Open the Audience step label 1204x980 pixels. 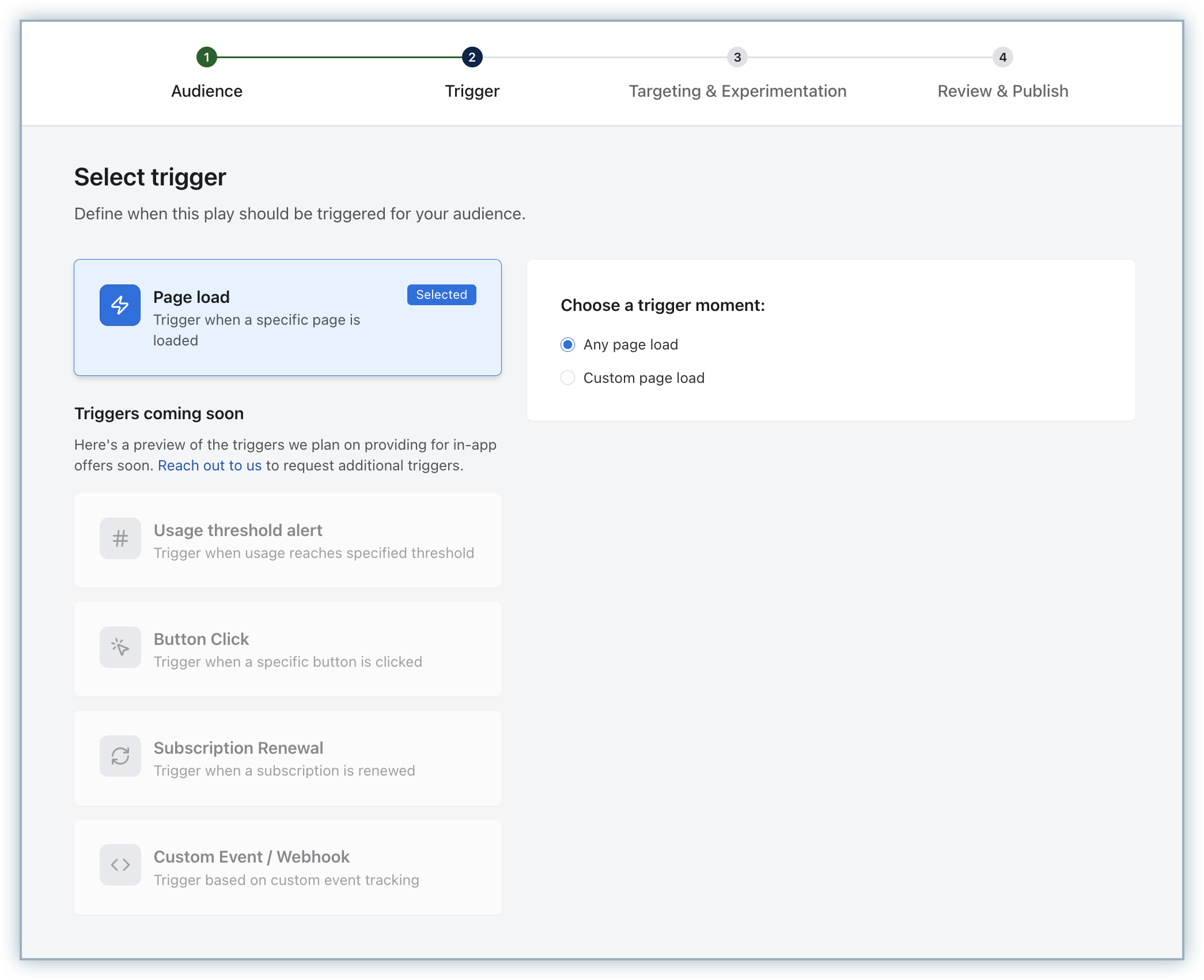pos(206,91)
